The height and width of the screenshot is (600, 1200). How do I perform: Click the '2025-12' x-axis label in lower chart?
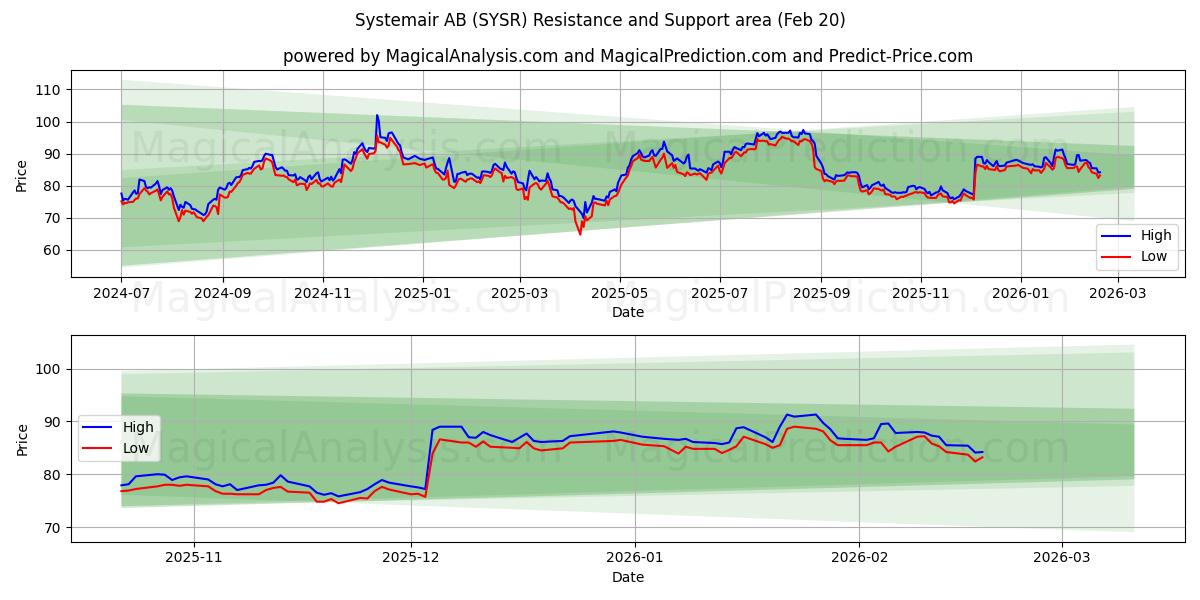[x=412, y=560]
